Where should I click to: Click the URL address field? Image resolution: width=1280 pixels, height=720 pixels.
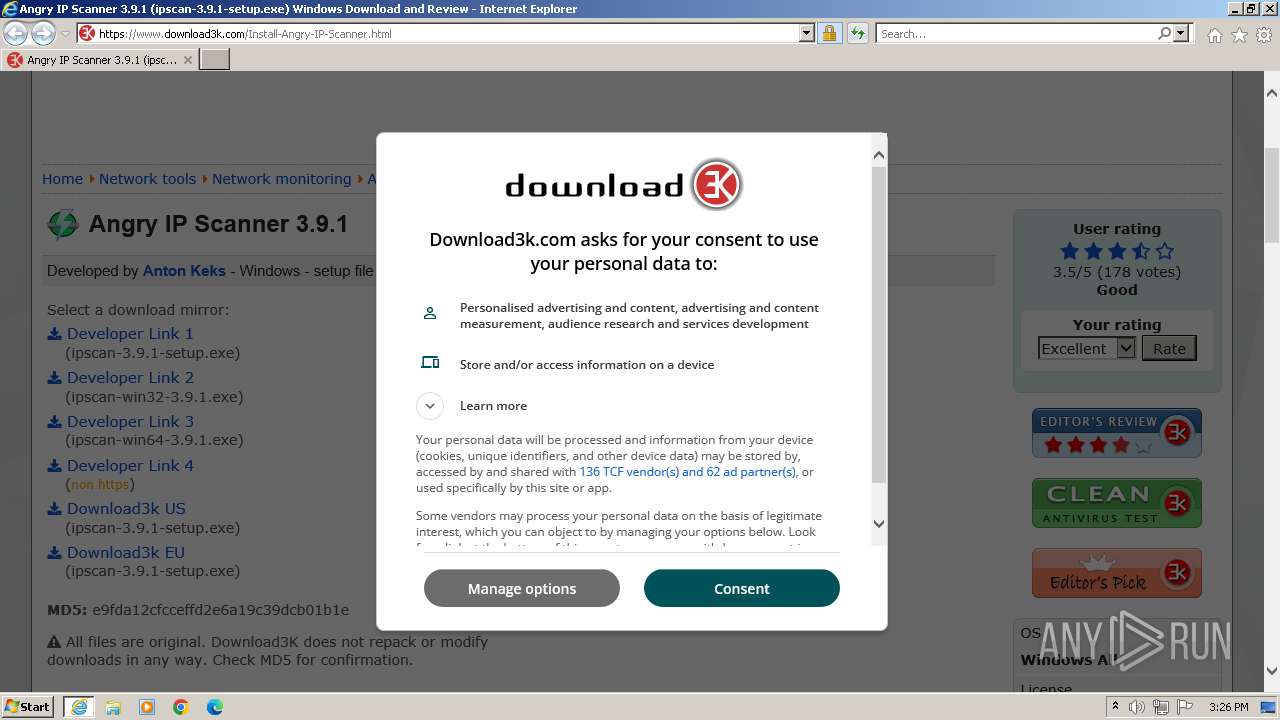point(445,33)
